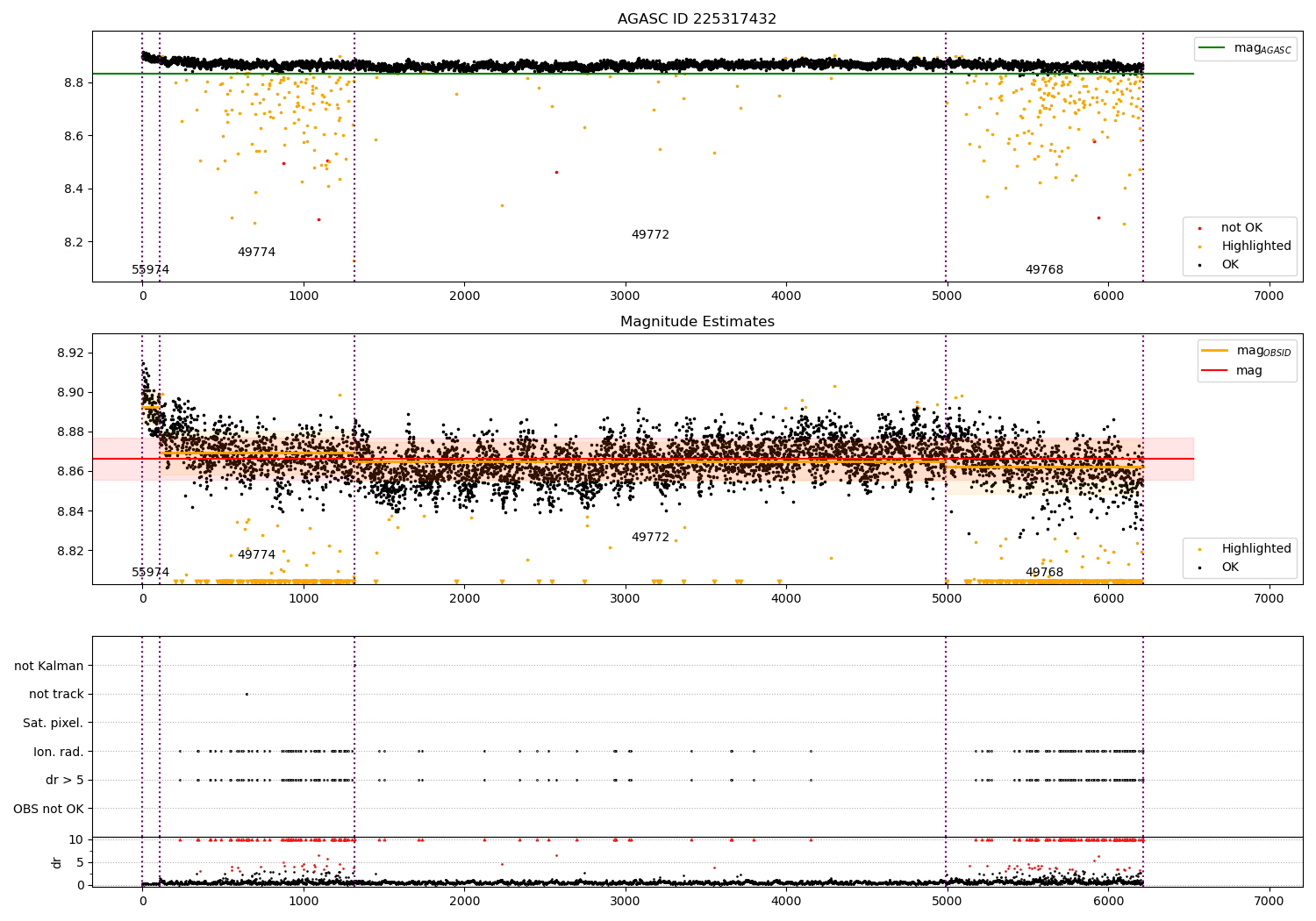Click the red 'mag' legend entry
Viewport: 1316px width, 921px height.
point(1232,371)
